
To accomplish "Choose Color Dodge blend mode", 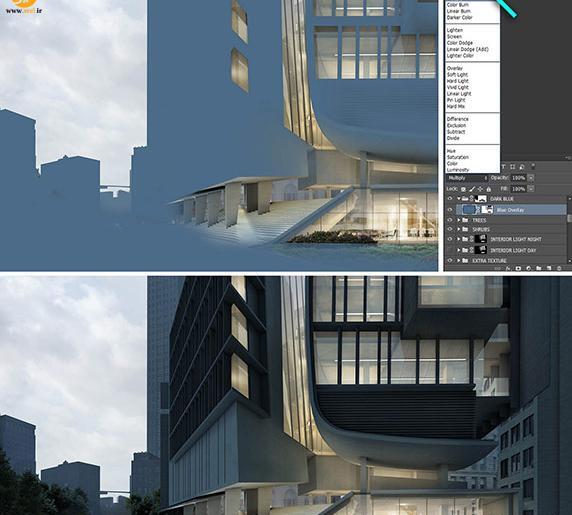I will (460, 43).
